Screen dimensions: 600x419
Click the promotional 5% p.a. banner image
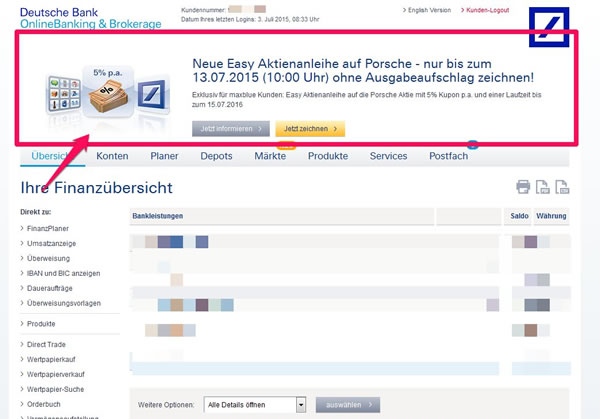coord(108,94)
